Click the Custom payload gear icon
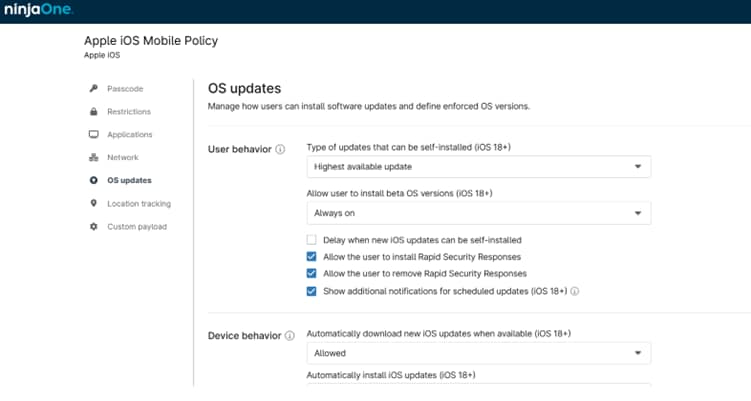Image resolution: width=751 pixels, height=401 pixels. pyautogui.click(x=93, y=227)
